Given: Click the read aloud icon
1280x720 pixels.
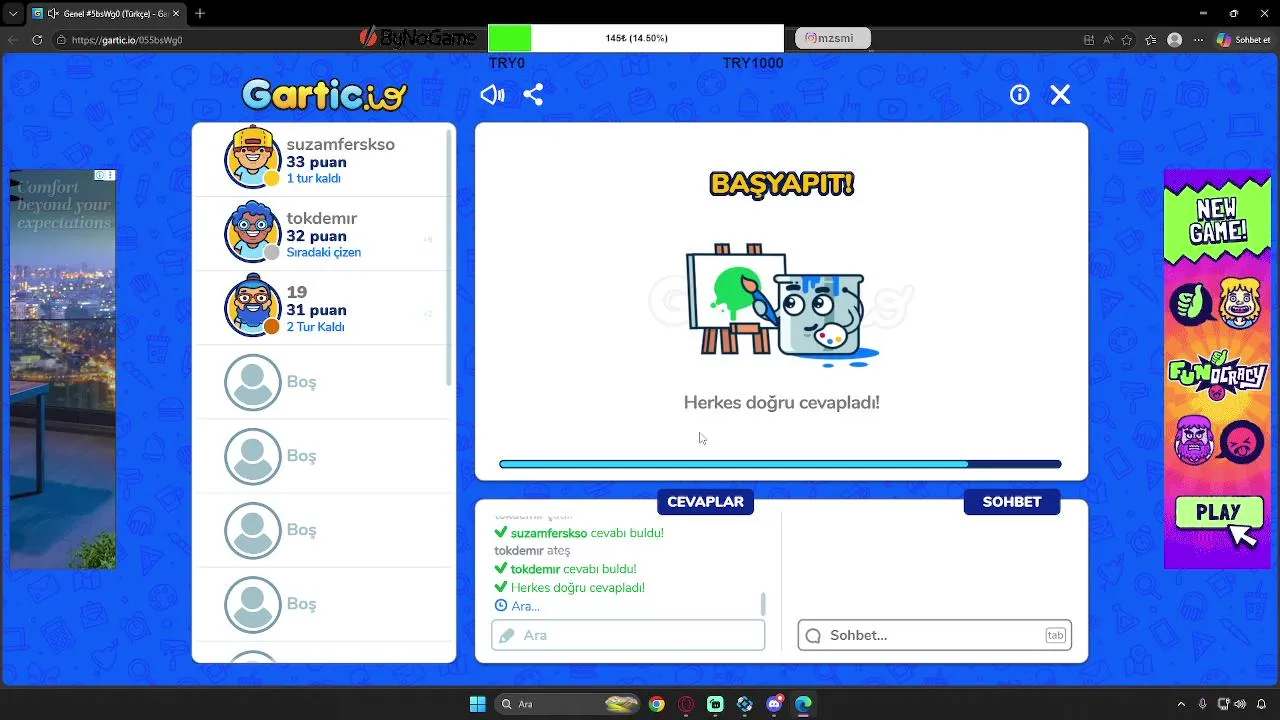Looking at the screenshot, I should (1108, 40).
